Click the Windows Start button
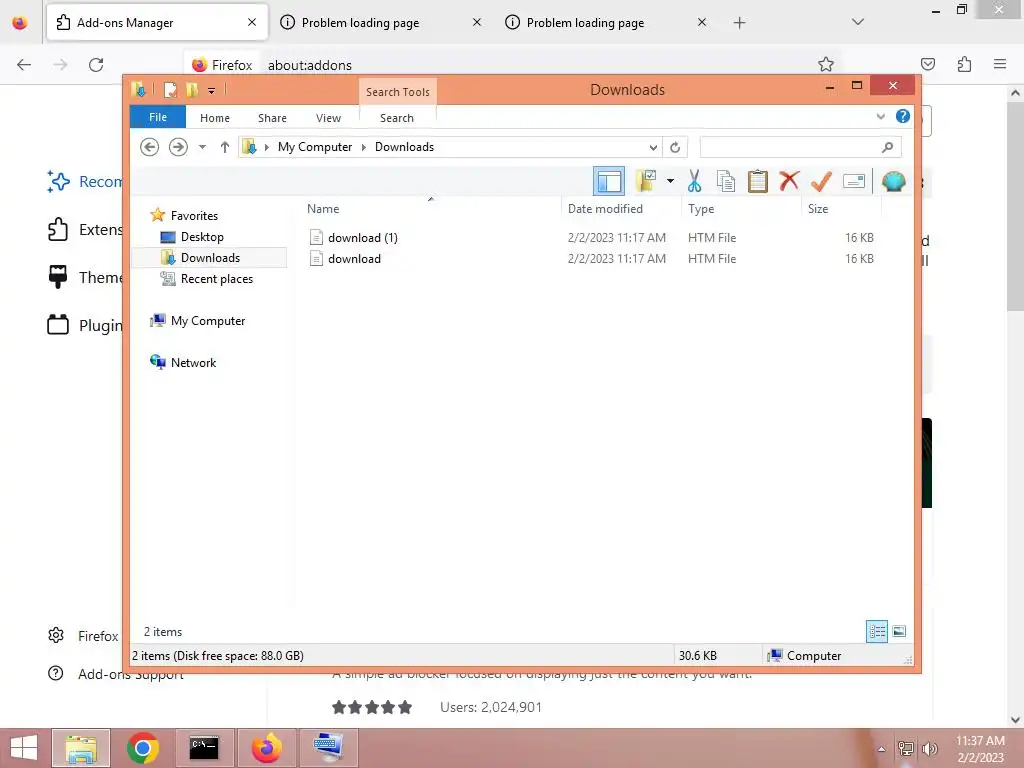The width and height of the screenshot is (1024, 768). point(24,748)
